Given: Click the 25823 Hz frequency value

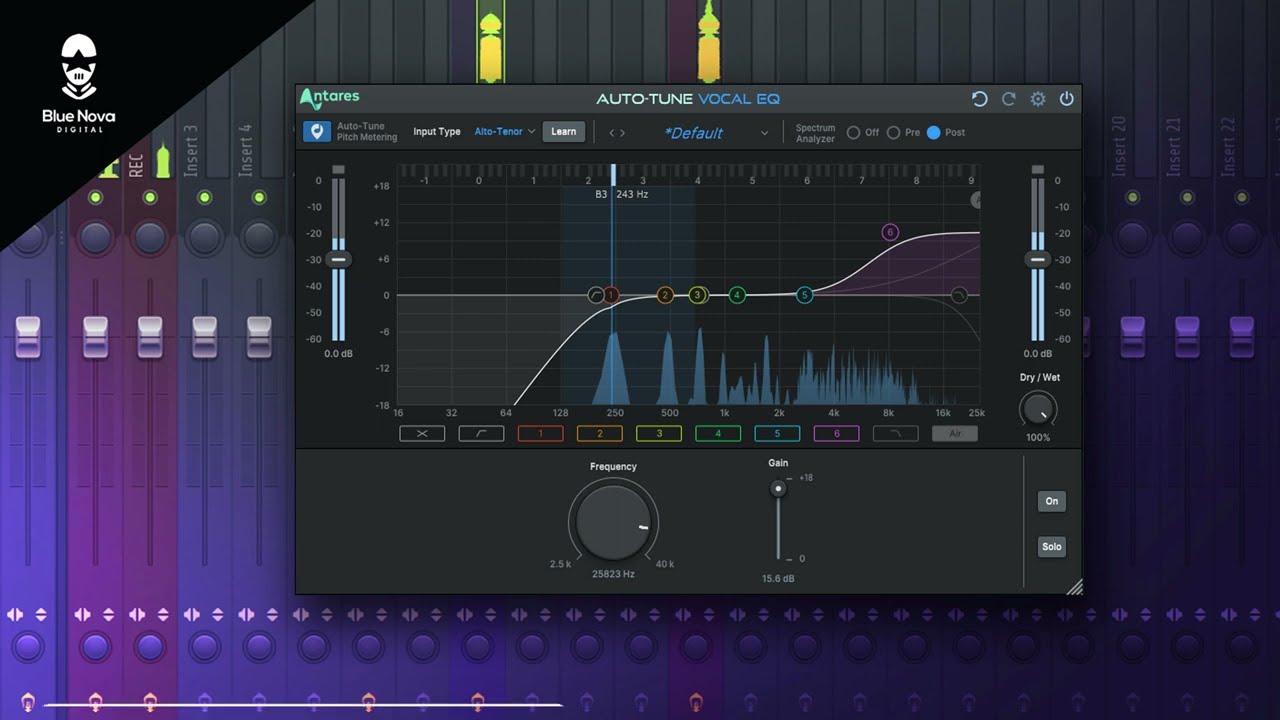Looking at the screenshot, I should click(613, 574).
